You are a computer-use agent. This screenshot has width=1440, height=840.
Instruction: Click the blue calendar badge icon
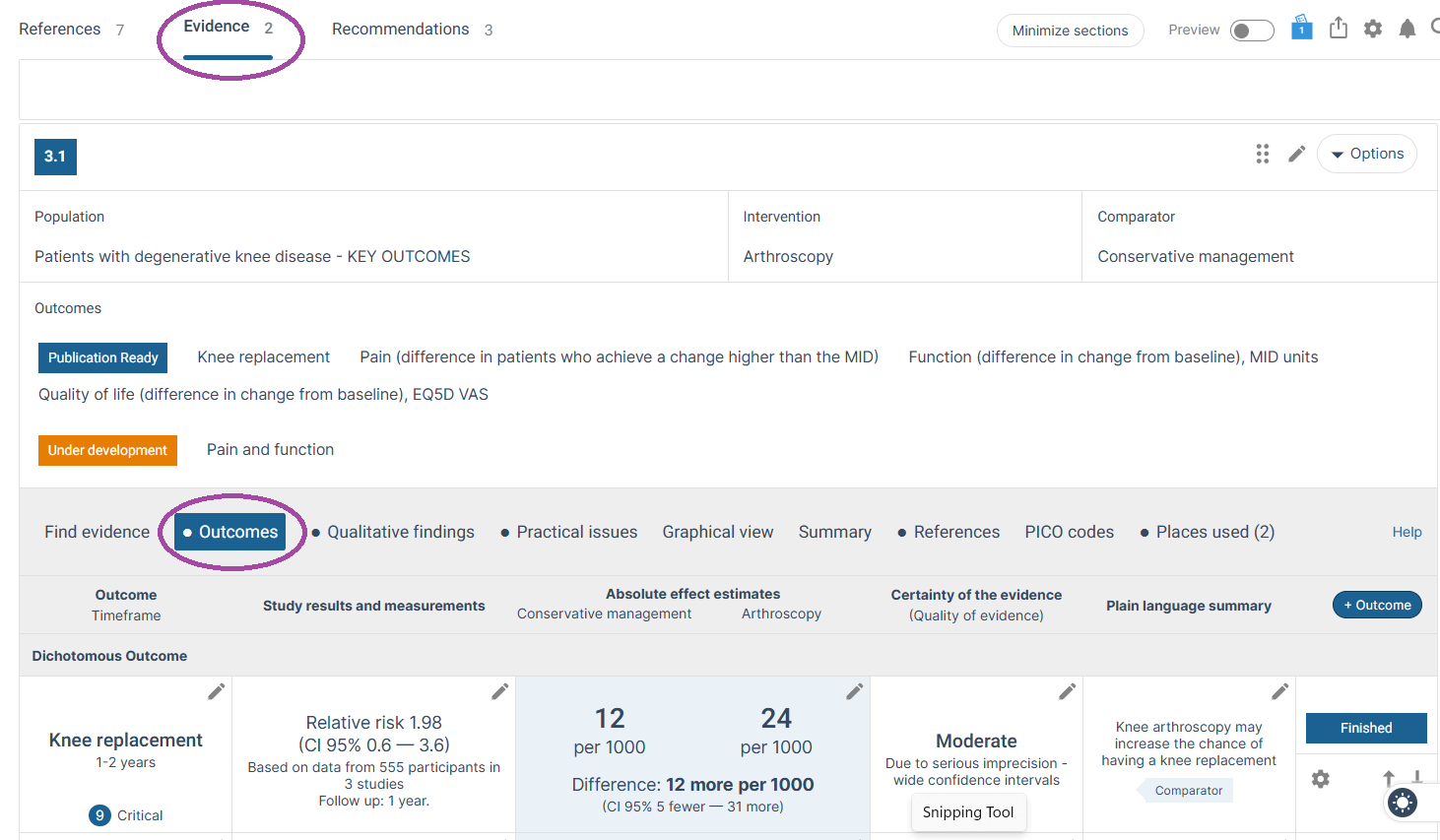[1302, 27]
